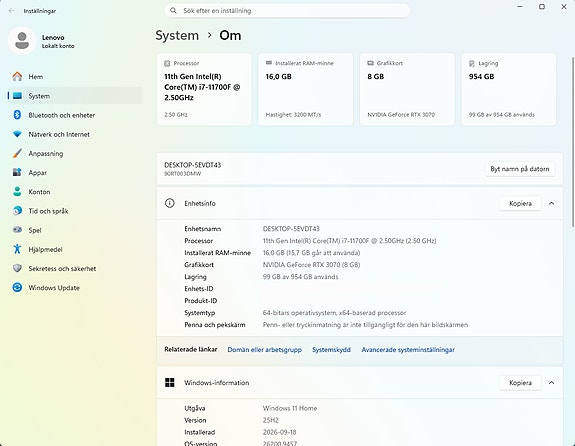Collapse the Enhetsinfo section chevron
The width and height of the screenshot is (575, 446).
tap(552, 203)
